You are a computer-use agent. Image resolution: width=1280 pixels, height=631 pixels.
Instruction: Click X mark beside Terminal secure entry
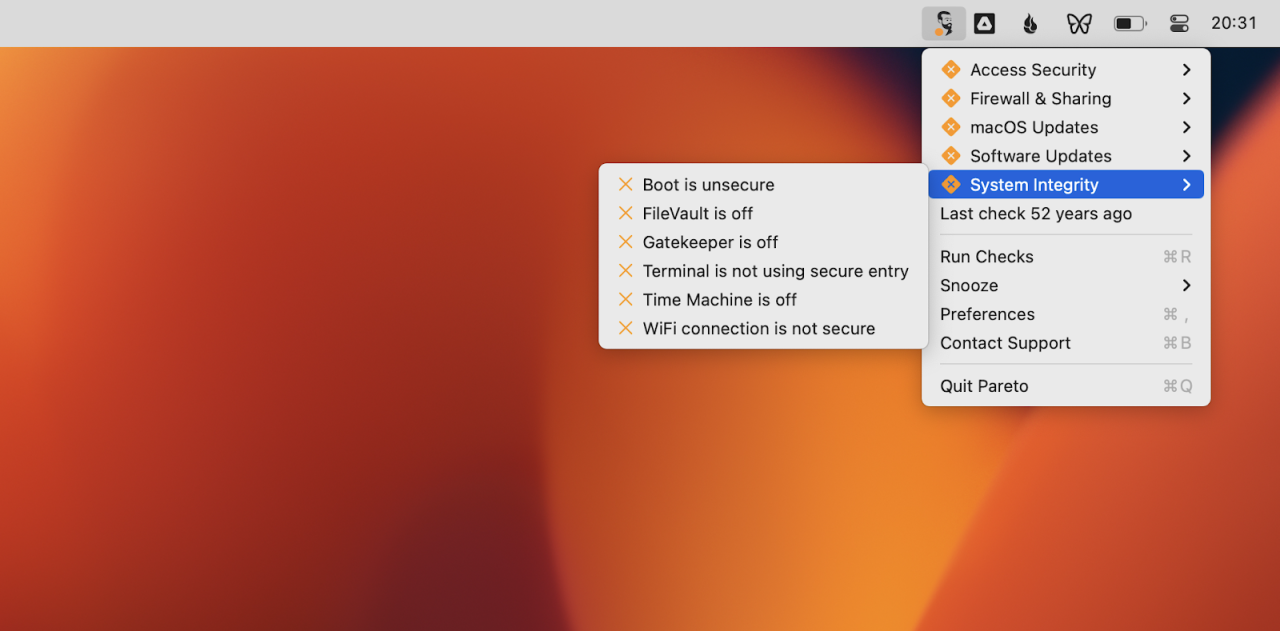[626, 271]
